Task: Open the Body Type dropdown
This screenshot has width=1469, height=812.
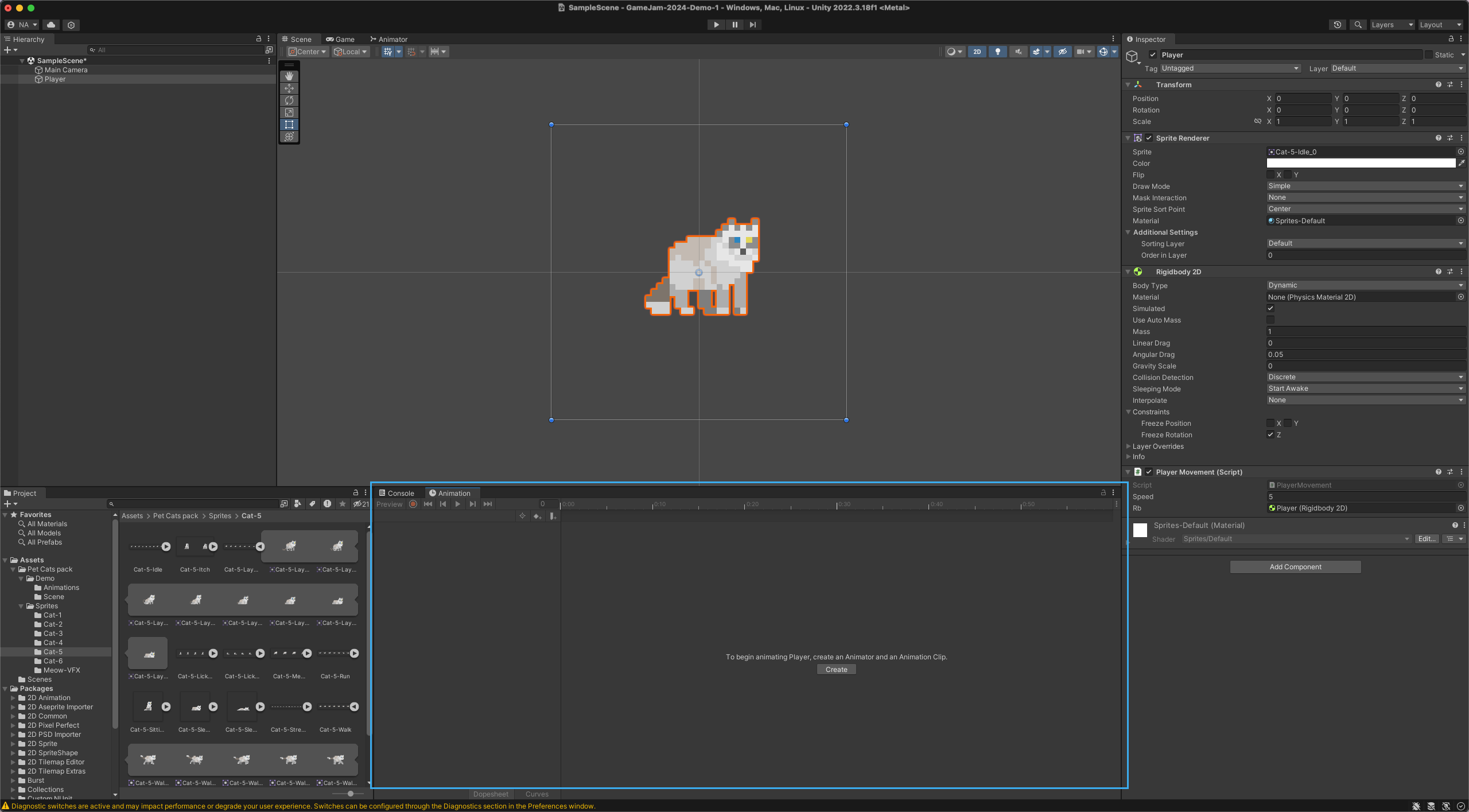Action: pyautogui.click(x=1365, y=285)
